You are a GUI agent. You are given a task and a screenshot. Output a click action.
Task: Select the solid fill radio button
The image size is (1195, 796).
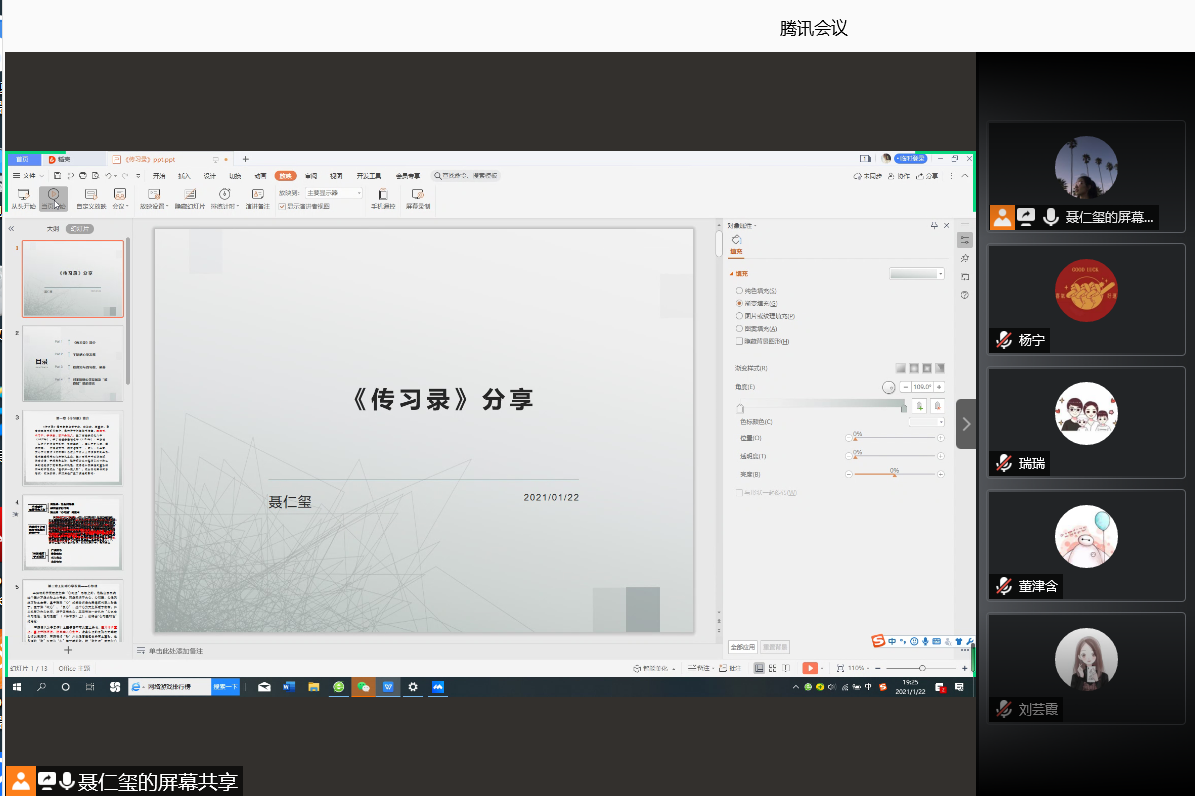coord(739,290)
